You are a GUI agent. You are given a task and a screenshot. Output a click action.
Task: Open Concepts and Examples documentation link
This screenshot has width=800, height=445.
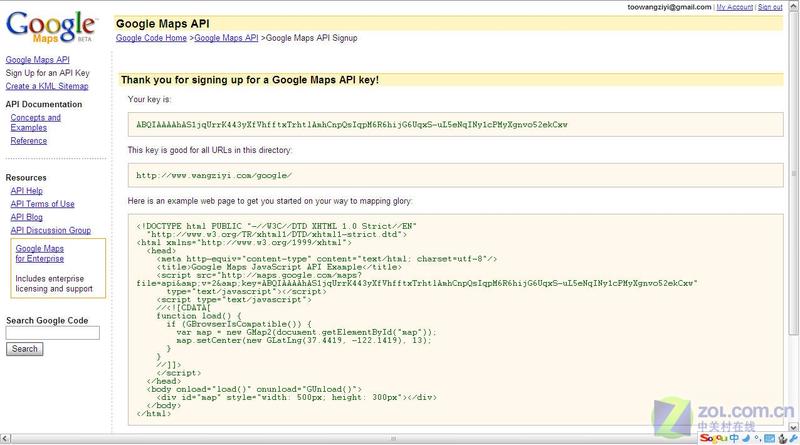(x=36, y=122)
